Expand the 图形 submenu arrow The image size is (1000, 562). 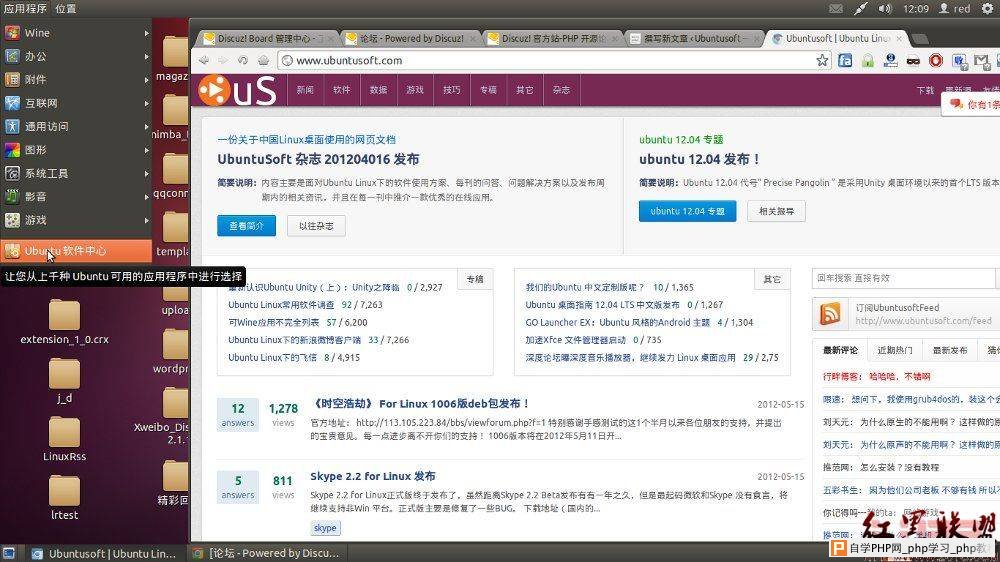point(147,150)
